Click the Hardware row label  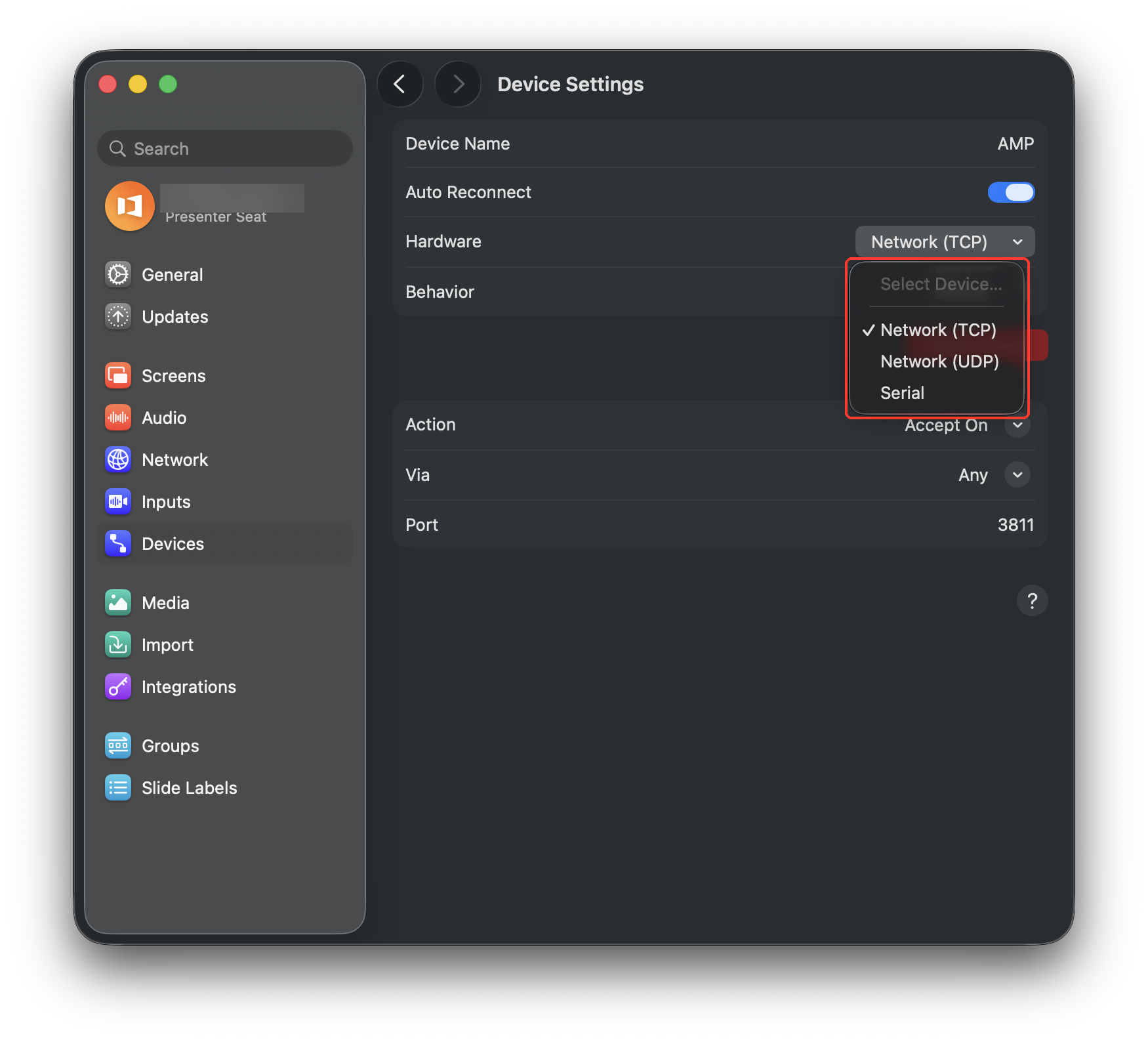pos(443,241)
